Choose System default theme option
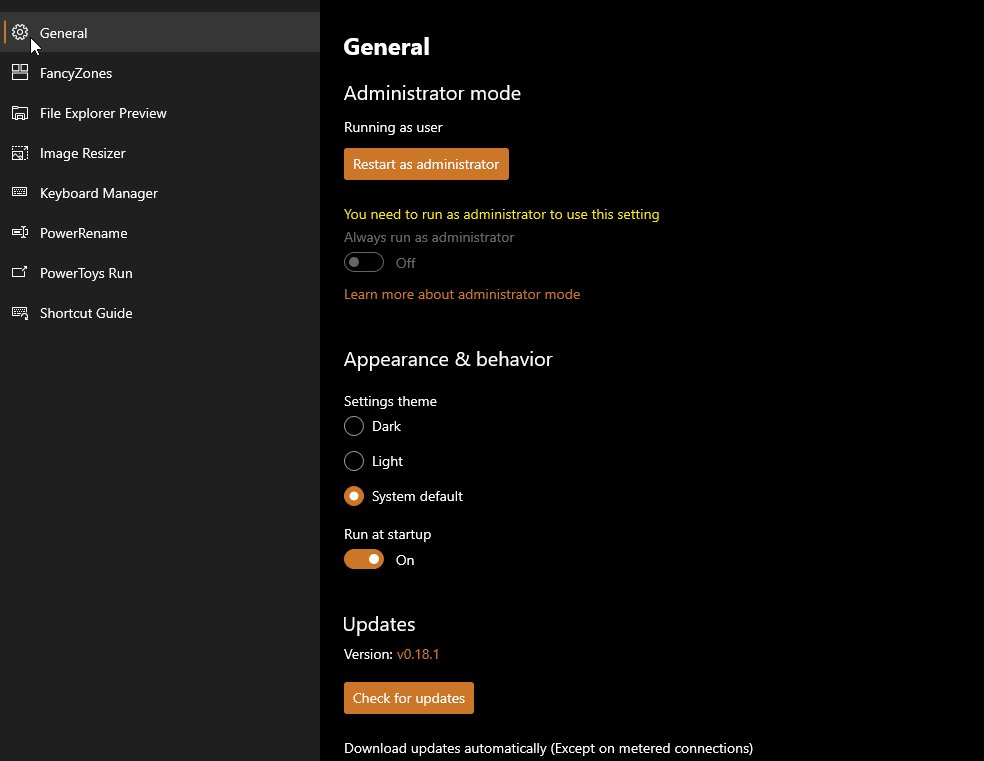 click(x=354, y=496)
